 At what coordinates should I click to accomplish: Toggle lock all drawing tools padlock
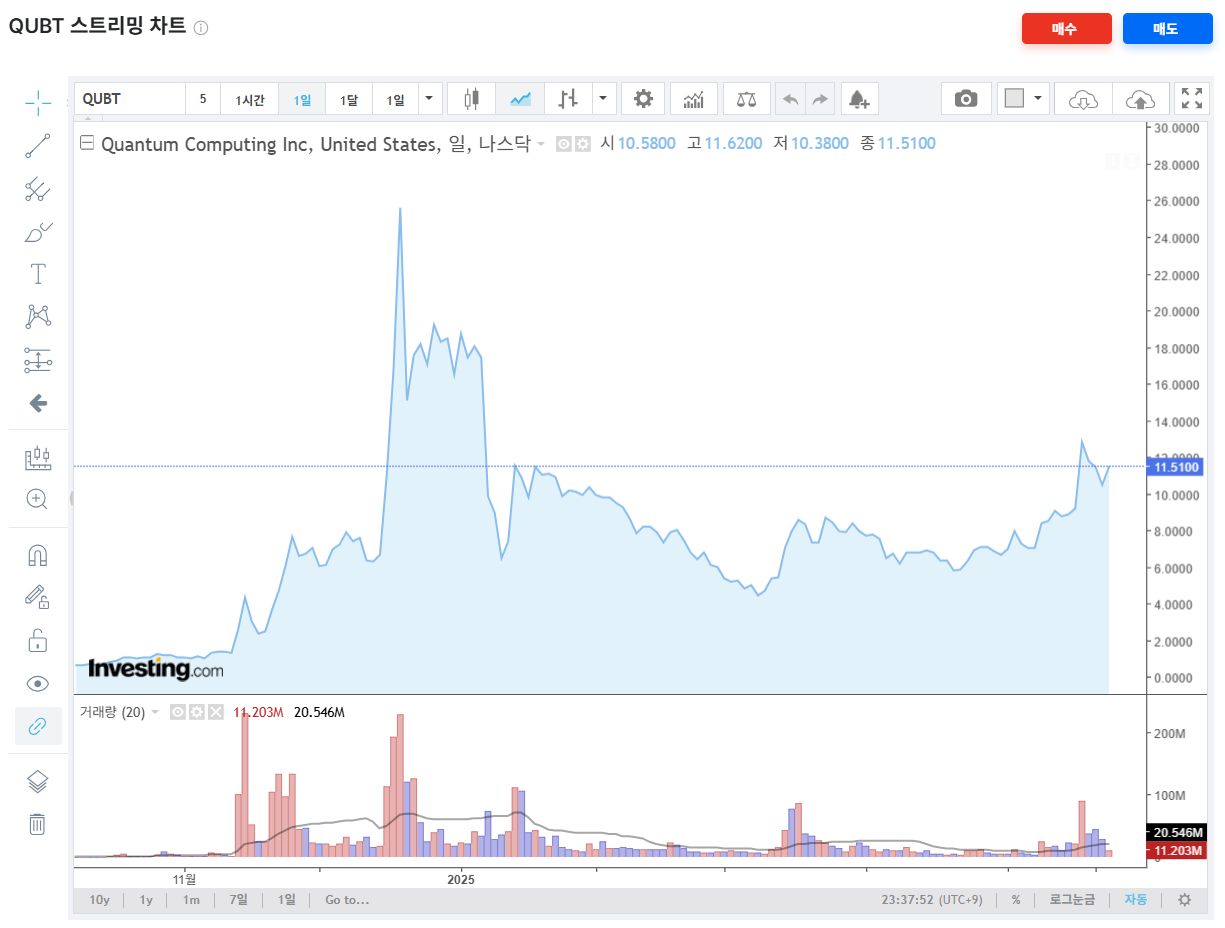coord(37,640)
